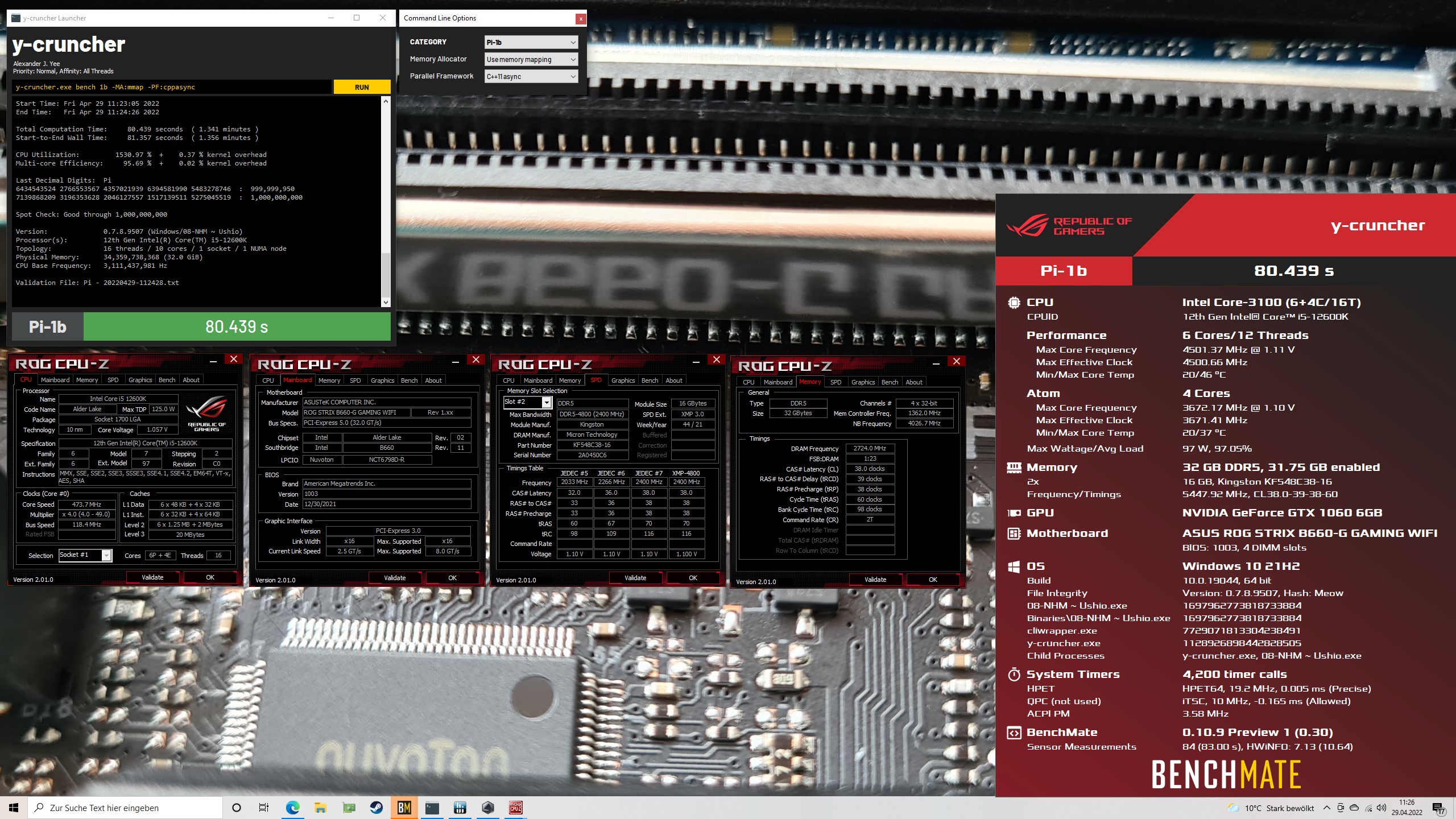This screenshot has width=1456, height=819.
Task: Click the System Timers stopwatch icon
Action: pos(1014,675)
